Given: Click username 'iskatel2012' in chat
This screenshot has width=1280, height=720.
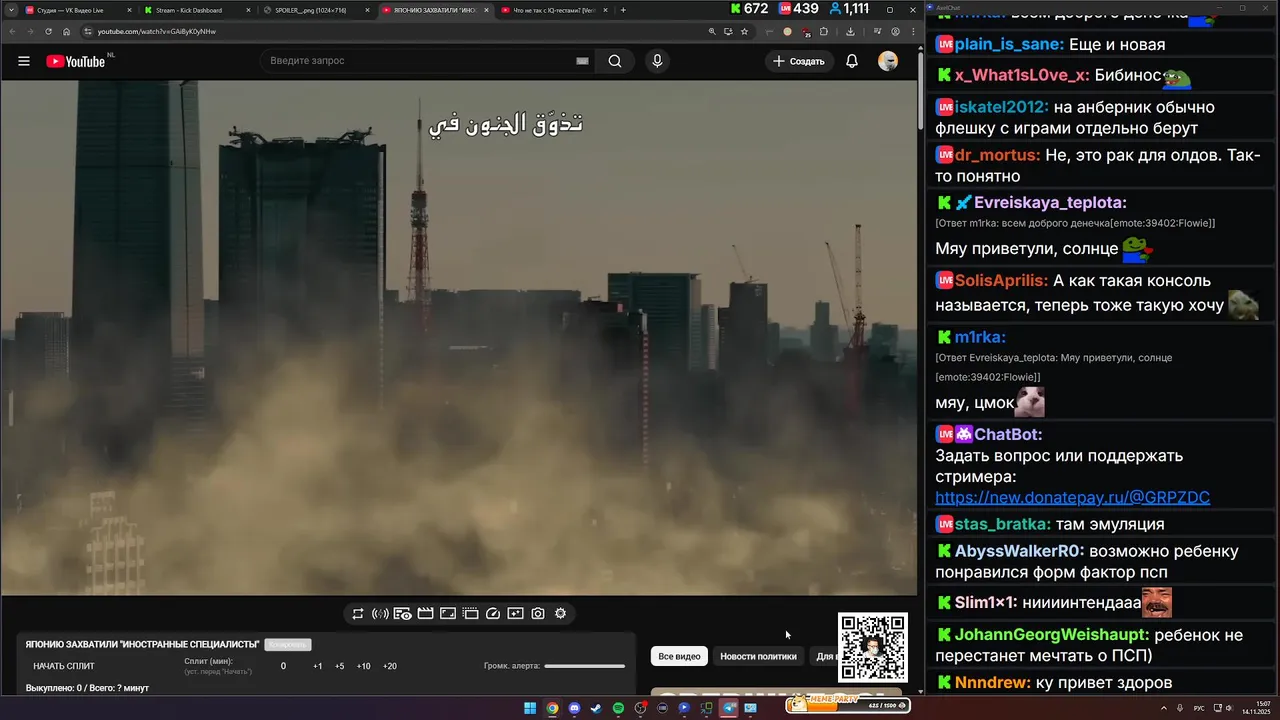Looking at the screenshot, I should point(1001,107).
